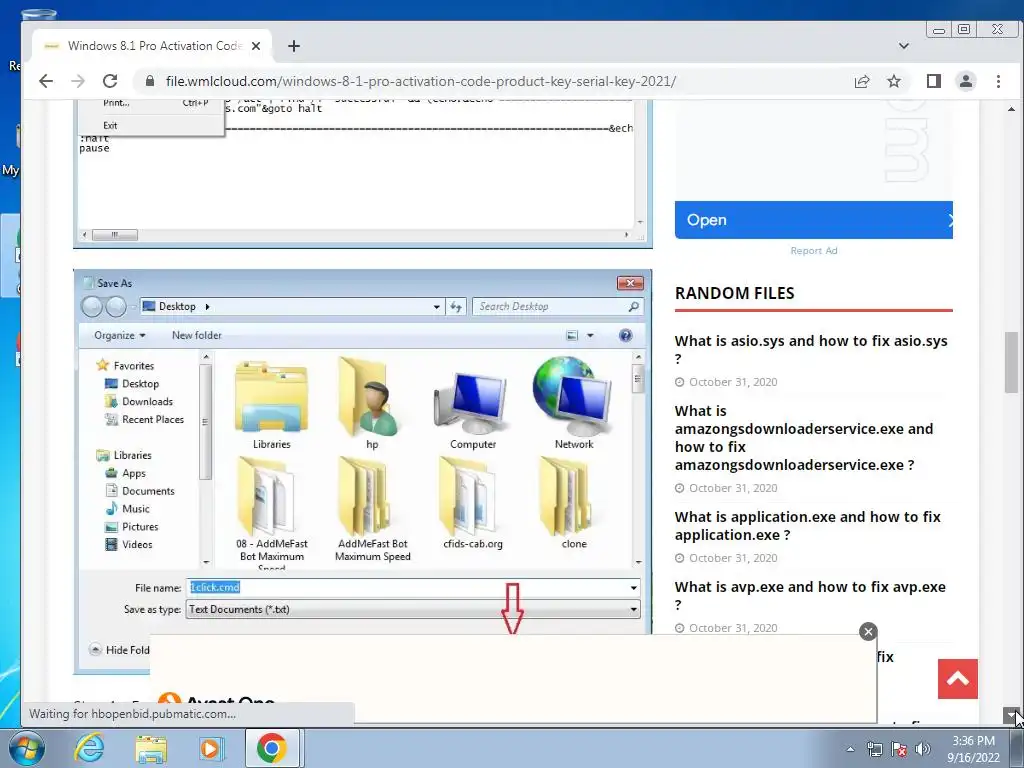This screenshot has height=768, width=1024.
Task: Select the Windows 8.1 Pro Activation Code tab
Action: coord(152,46)
